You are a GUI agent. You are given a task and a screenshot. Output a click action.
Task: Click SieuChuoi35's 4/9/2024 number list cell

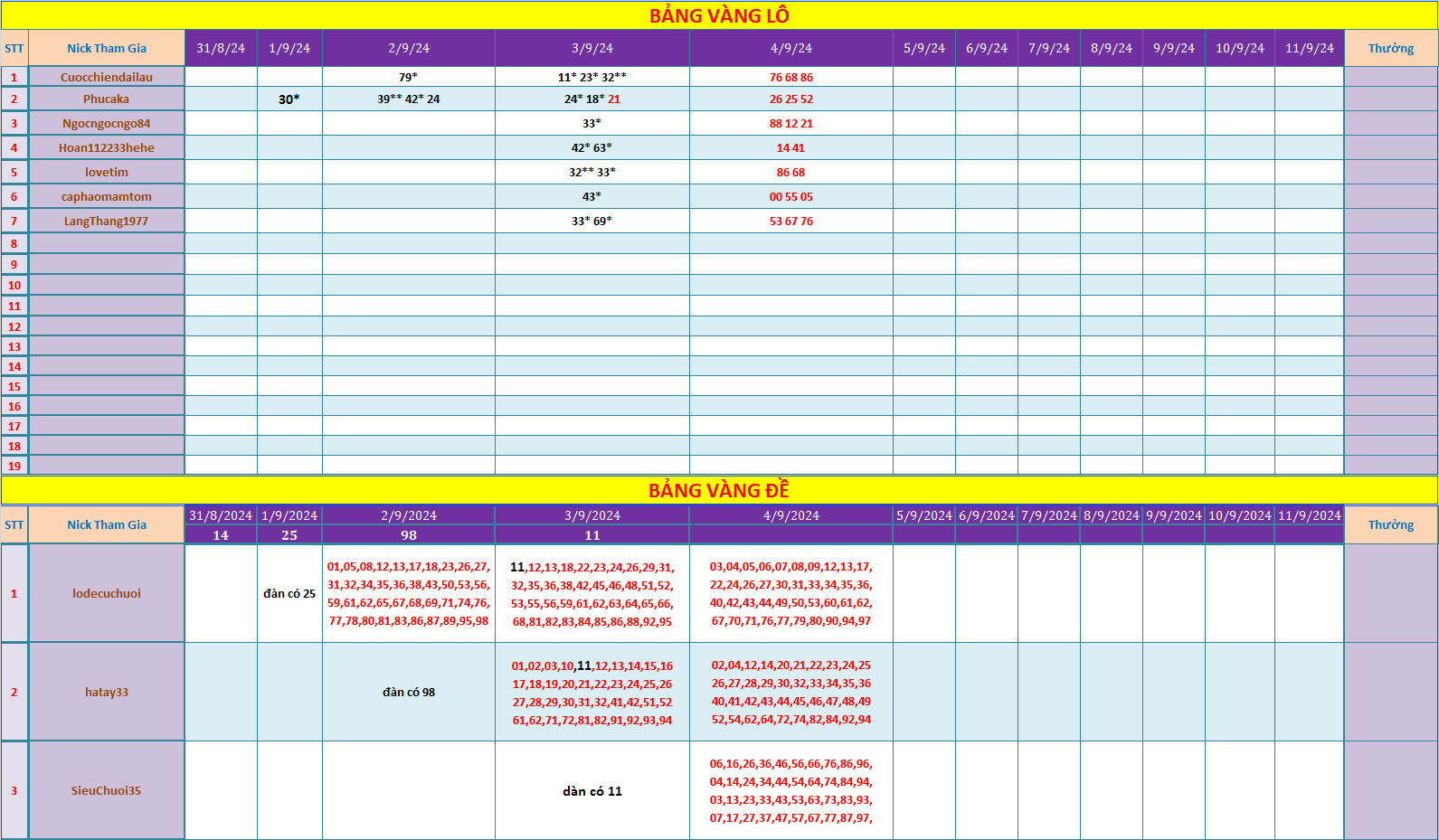point(791,790)
